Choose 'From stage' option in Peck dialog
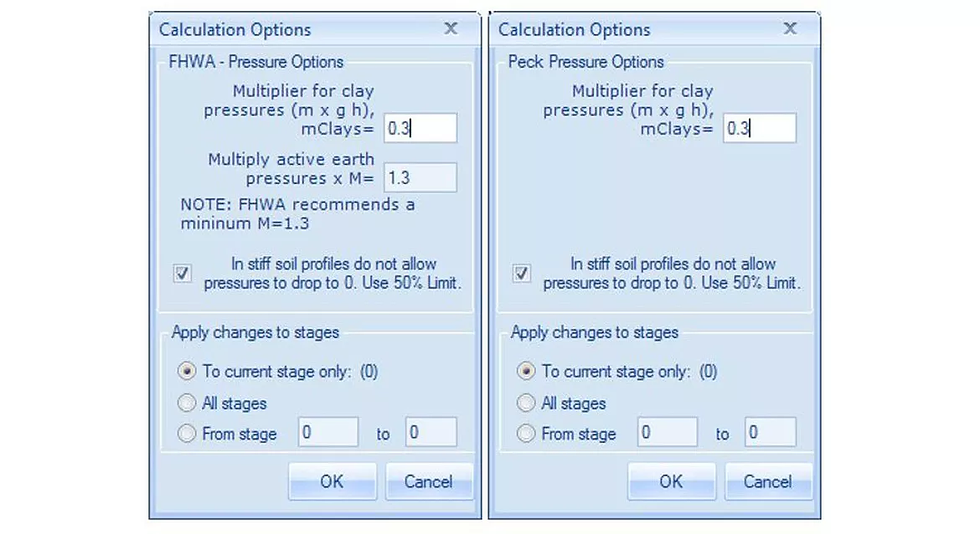This screenshot has height=534, width=980. coord(525,434)
